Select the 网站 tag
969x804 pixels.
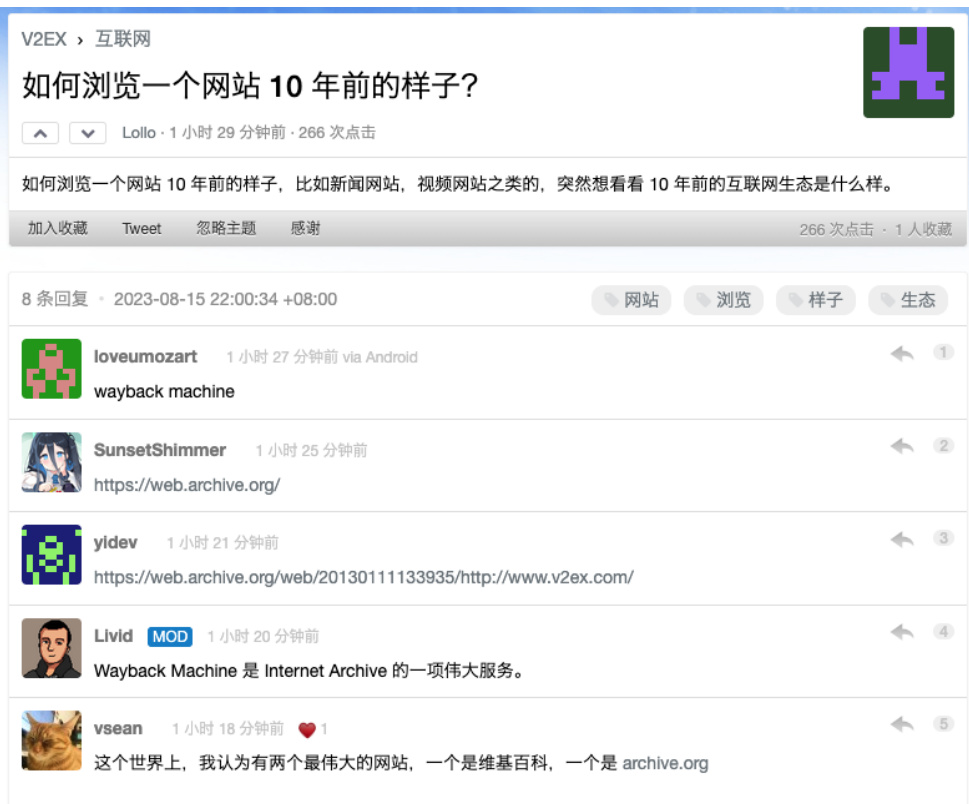point(631,300)
